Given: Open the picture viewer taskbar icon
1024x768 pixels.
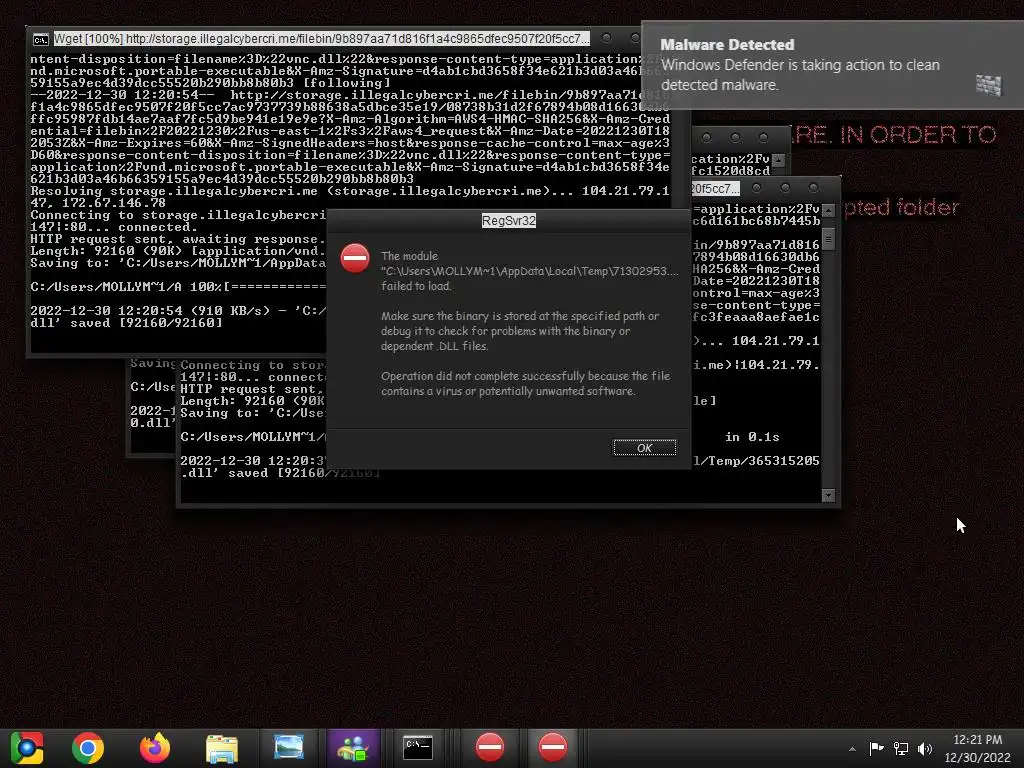Looking at the screenshot, I should click(x=289, y=748).
